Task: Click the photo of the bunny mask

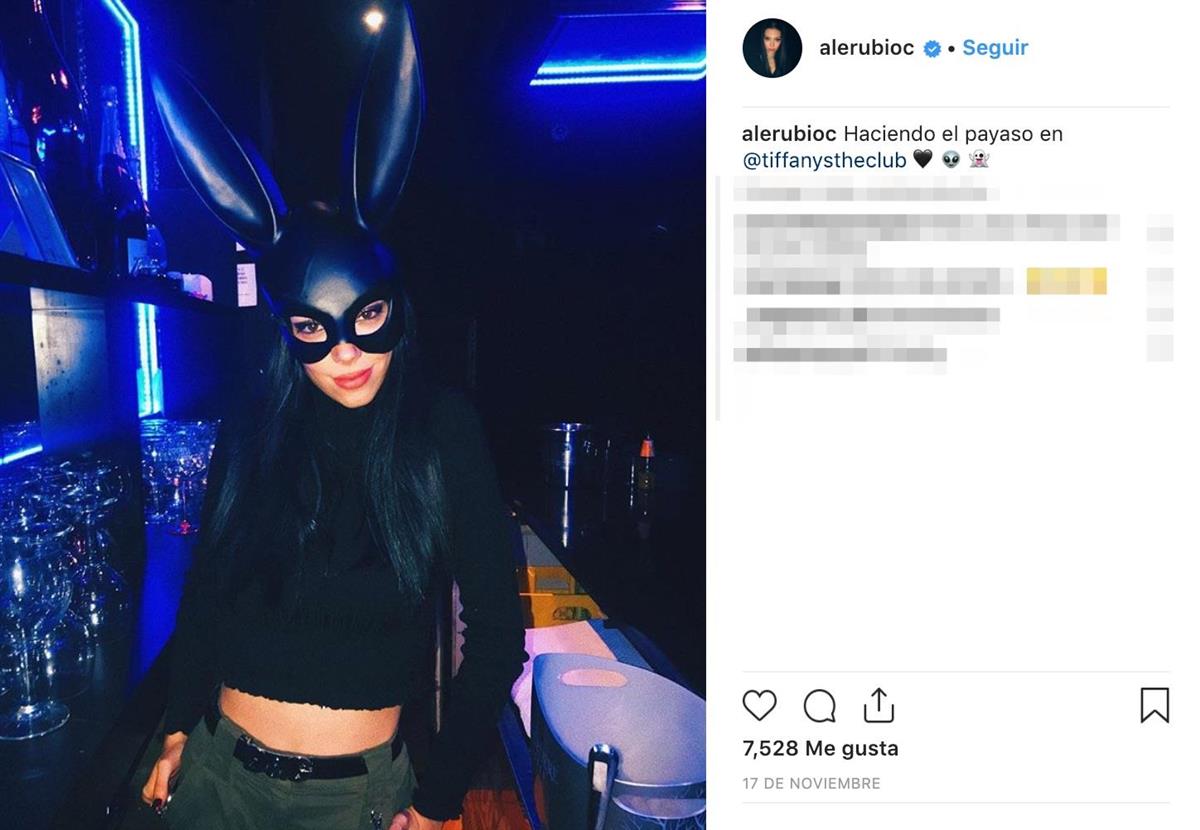Action: 352,415
